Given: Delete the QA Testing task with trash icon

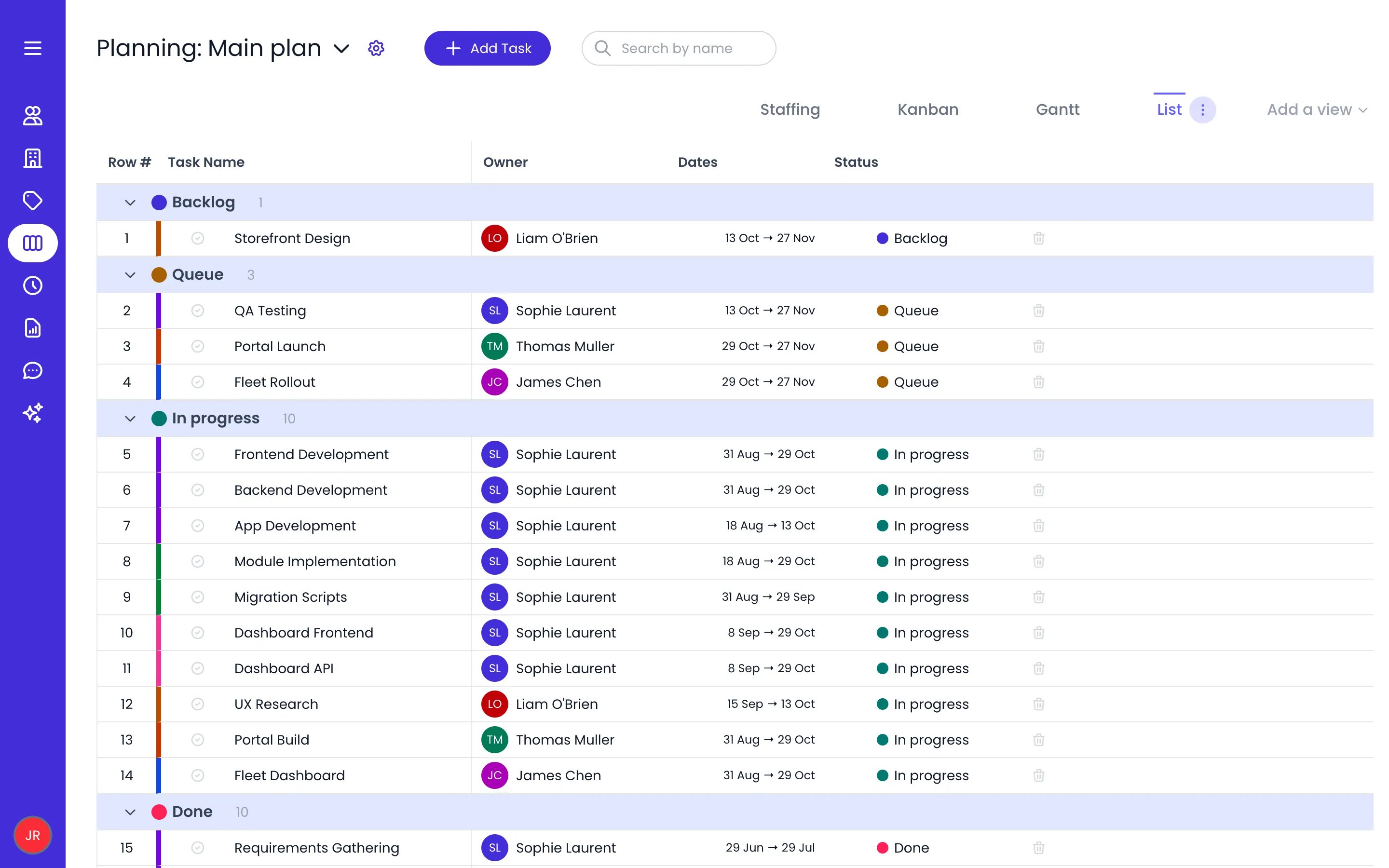Looking at the screenshot, I should (1038, 311).
